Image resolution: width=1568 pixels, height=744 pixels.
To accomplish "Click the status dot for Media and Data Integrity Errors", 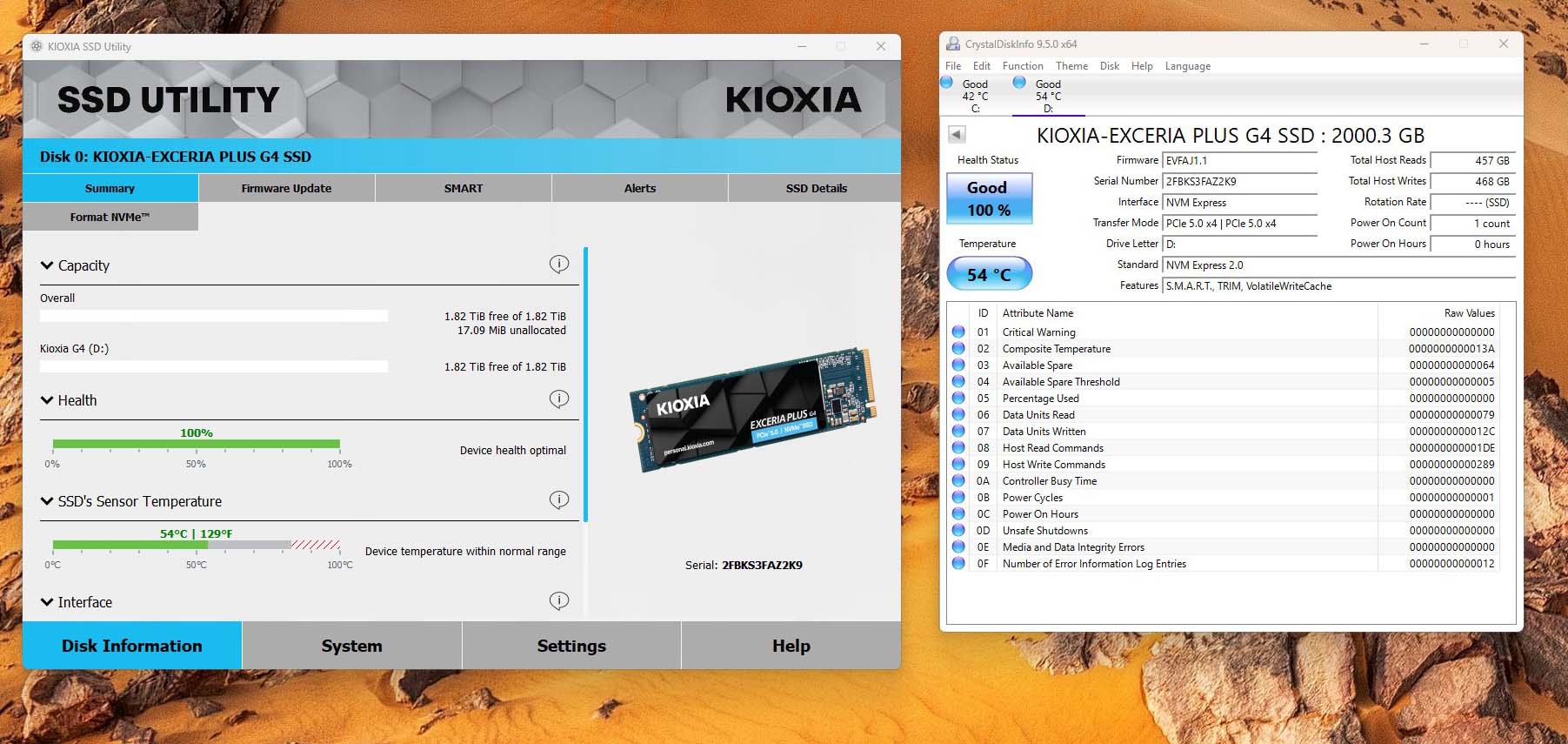I will pyautogui.click(x=958, y=546).
